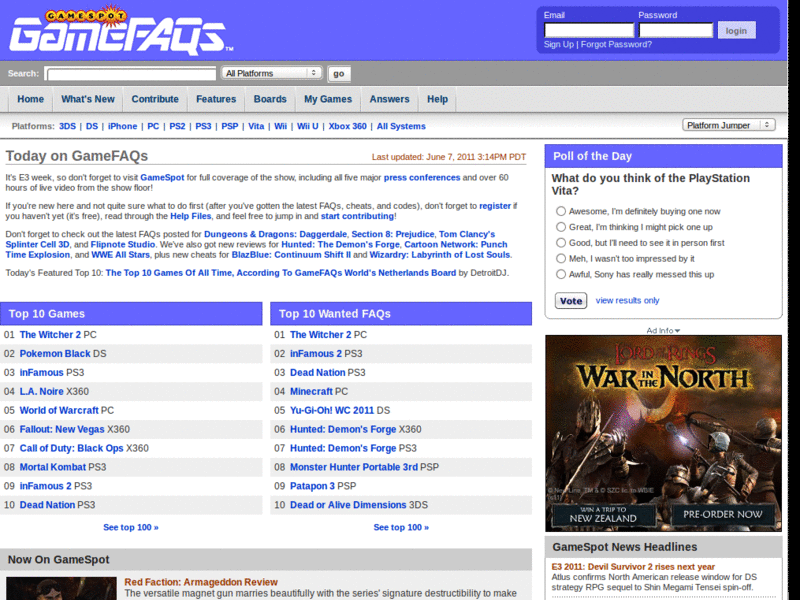Open L.A. Noire in Top 10 Games
The height and width of the screenshot is (600, 800).
pos(42,391)
